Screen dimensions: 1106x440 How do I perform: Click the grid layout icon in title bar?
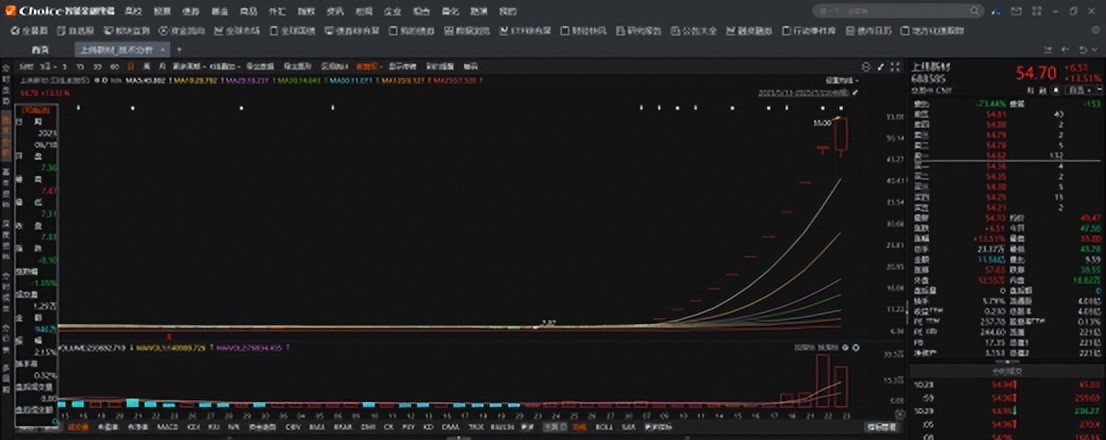[1037, 11]
